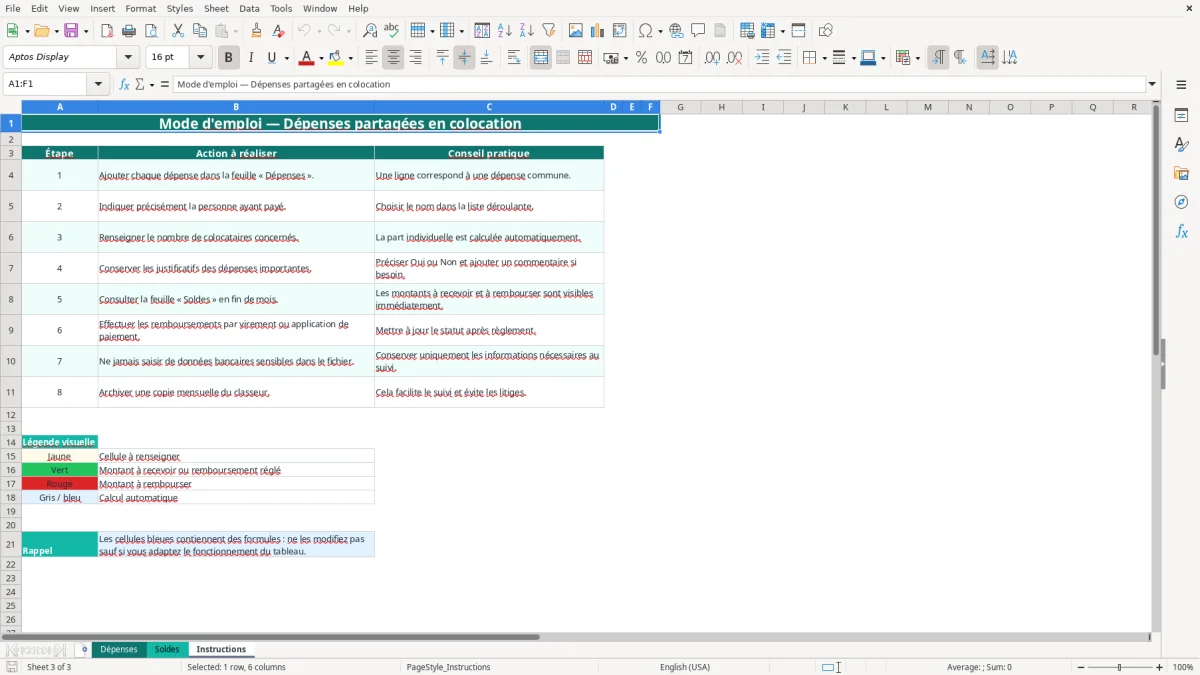Click Add Decimal Place icon

[x=712, y=57]
